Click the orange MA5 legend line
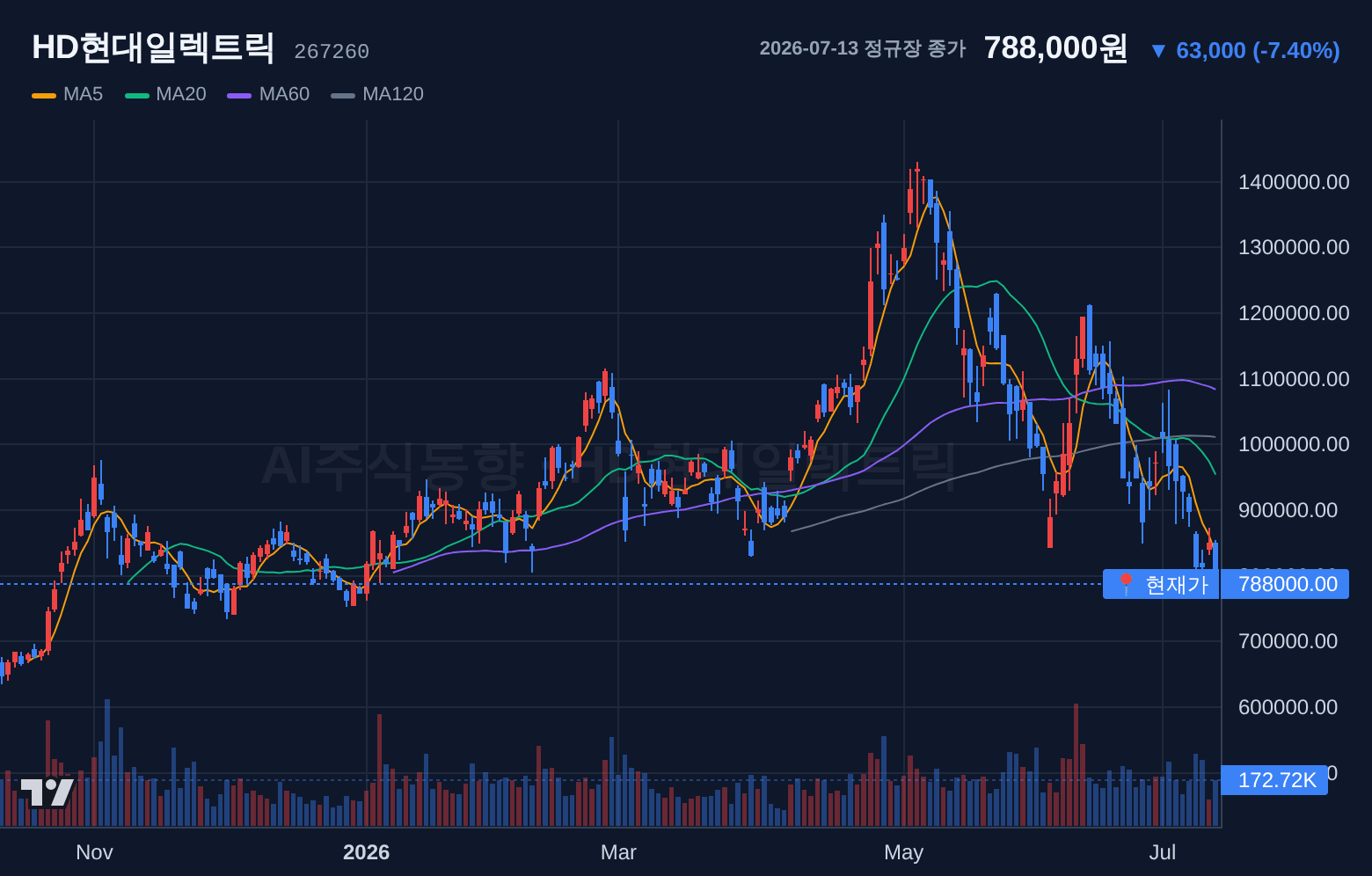 (44, 95)
